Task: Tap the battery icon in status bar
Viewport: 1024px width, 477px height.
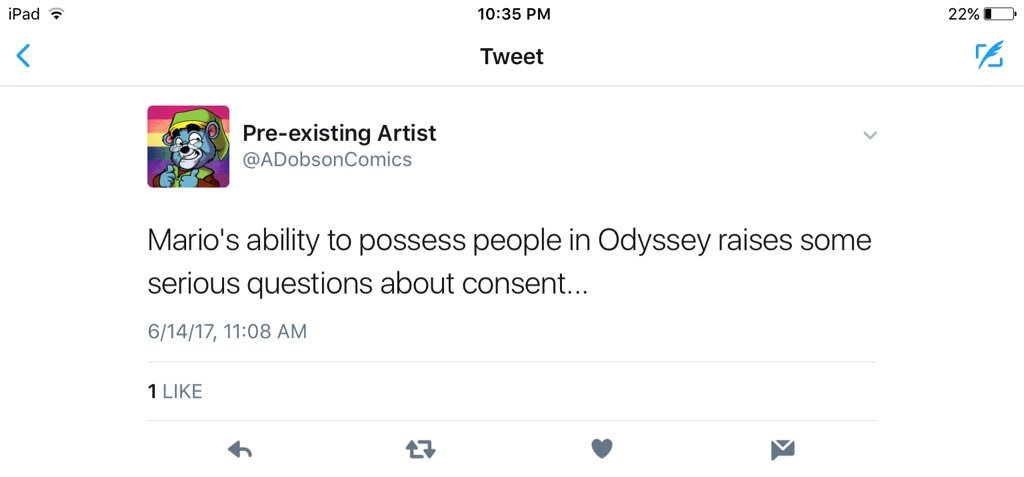Action: pos(999,14)
